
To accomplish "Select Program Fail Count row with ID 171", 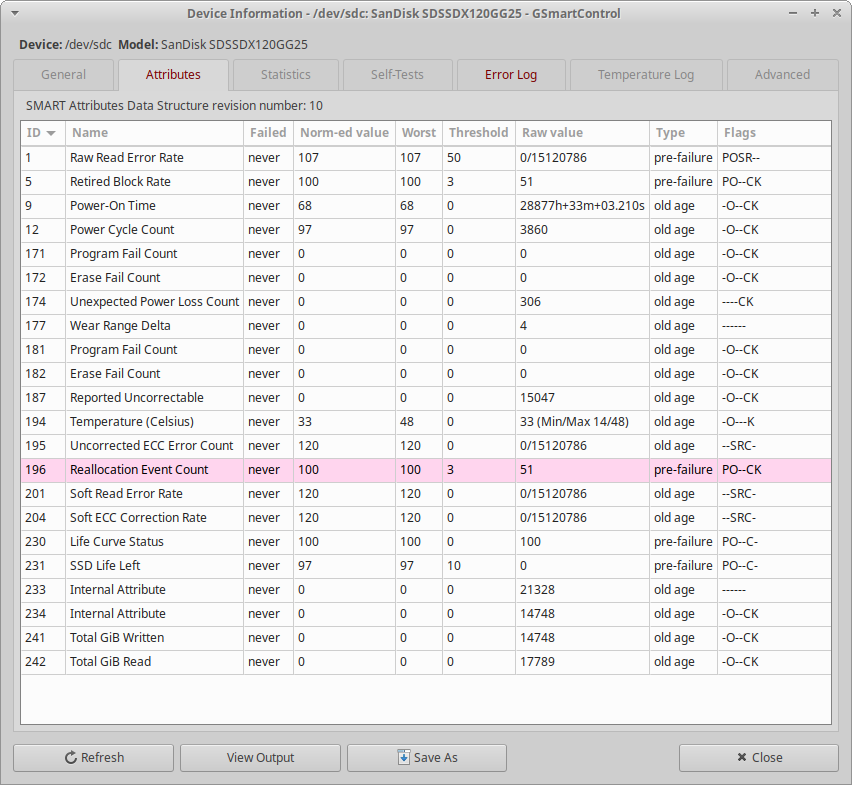I will [x=426, y=254].
